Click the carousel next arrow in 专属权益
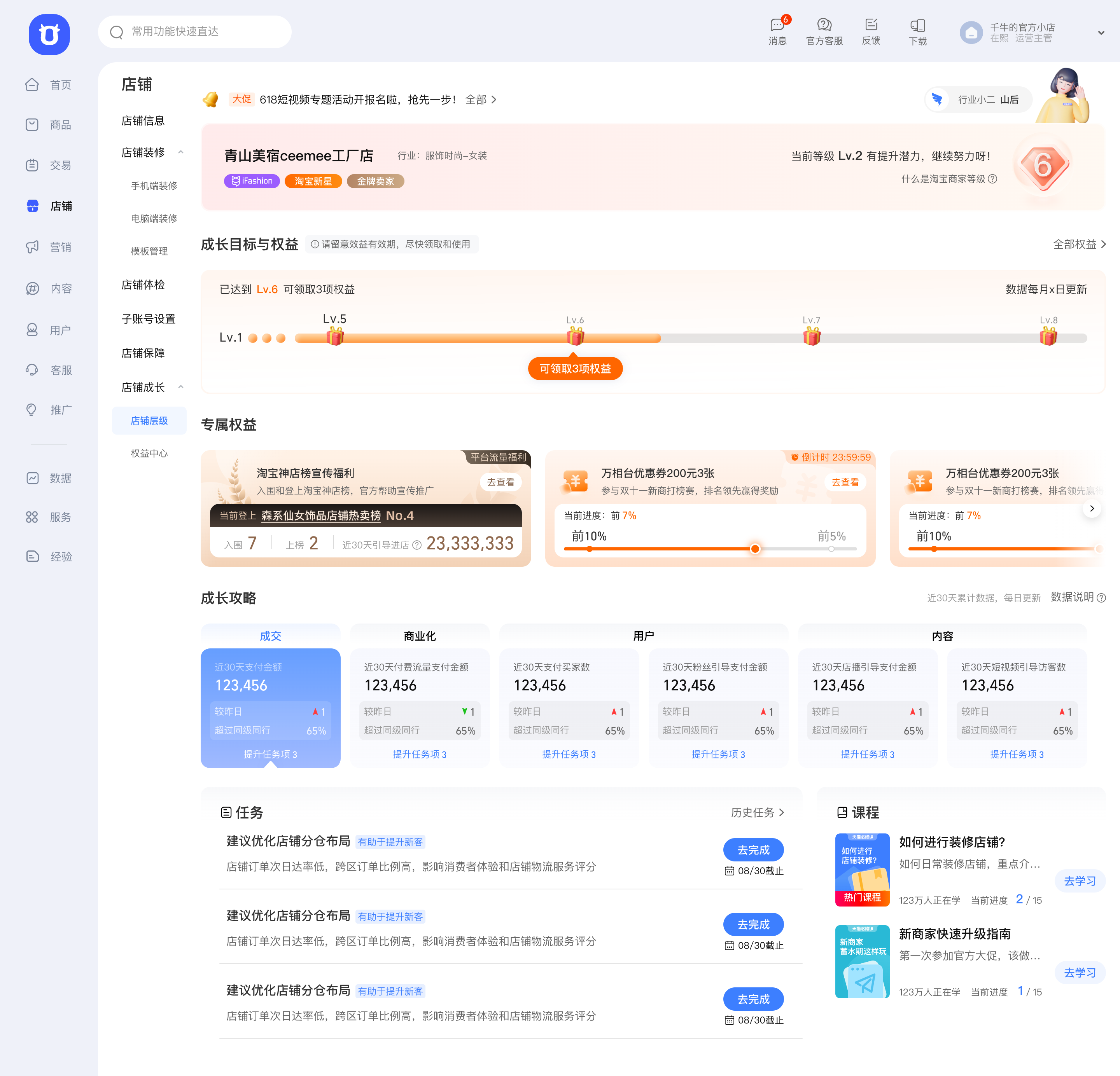1120x1076 pixels. (x=1092, y=508)
